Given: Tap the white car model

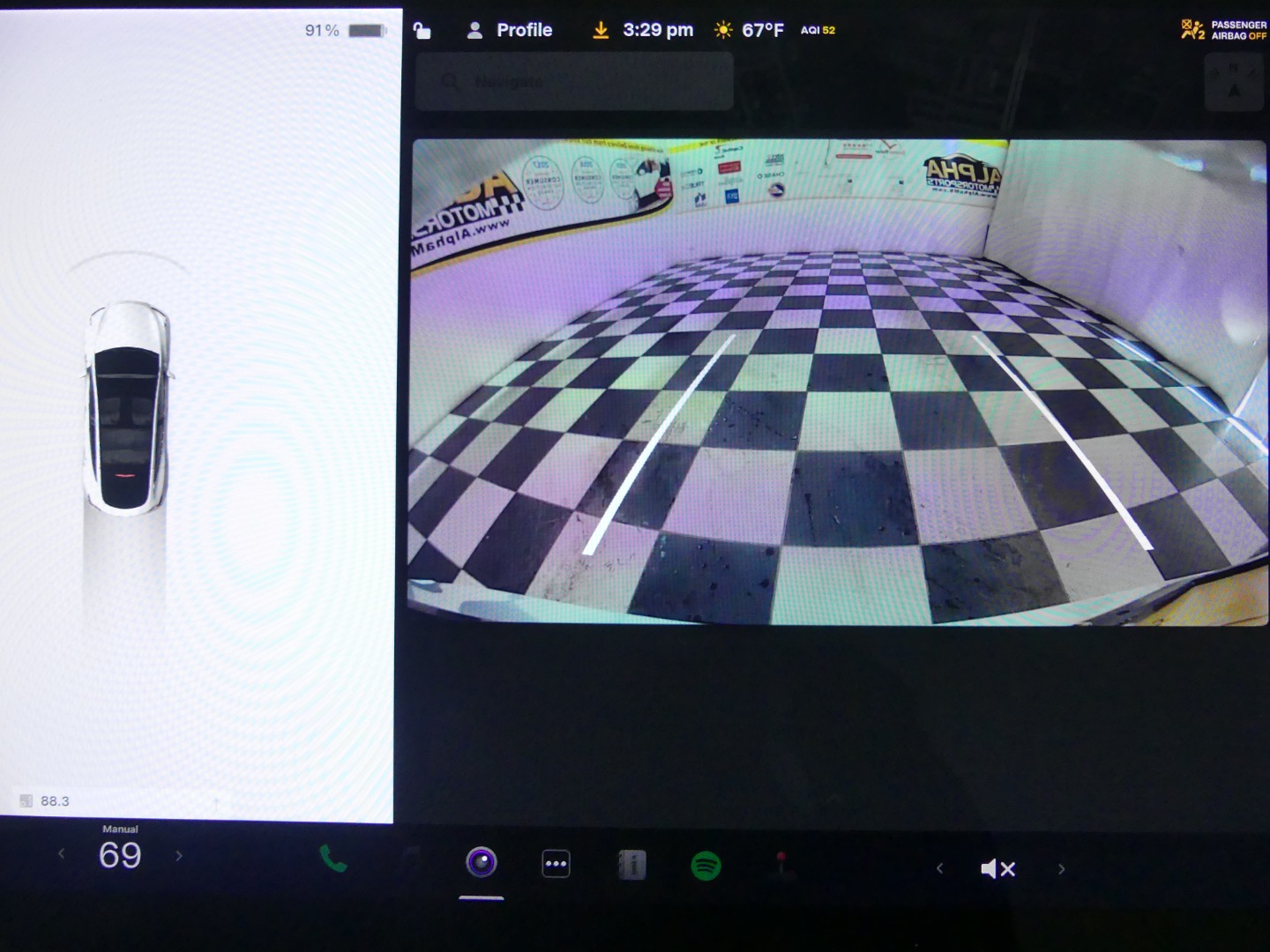Looking at the screenshot, I should point(128,407).
